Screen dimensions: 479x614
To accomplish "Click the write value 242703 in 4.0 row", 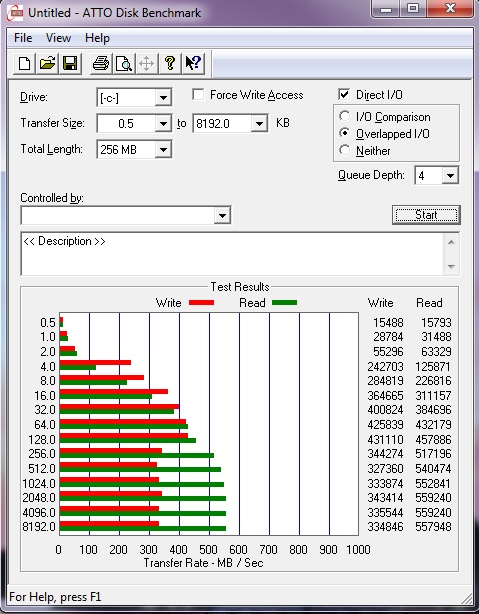I will click(385, 367).
